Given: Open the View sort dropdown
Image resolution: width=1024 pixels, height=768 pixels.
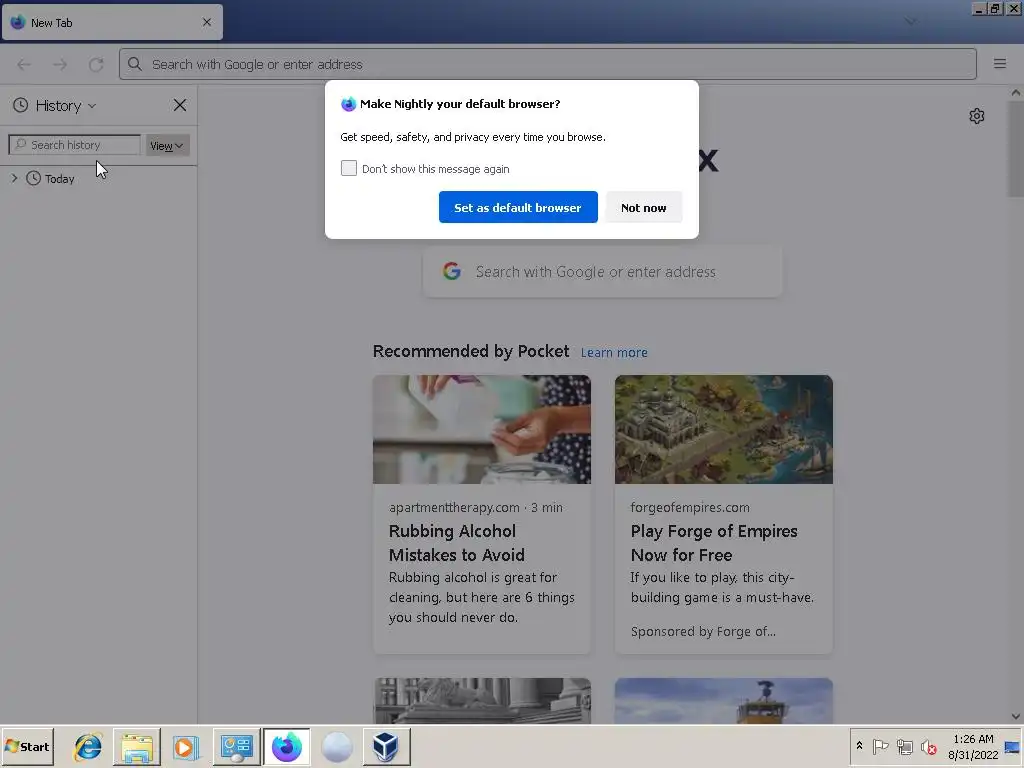Looking at the screenshot, I should [167, 146].
